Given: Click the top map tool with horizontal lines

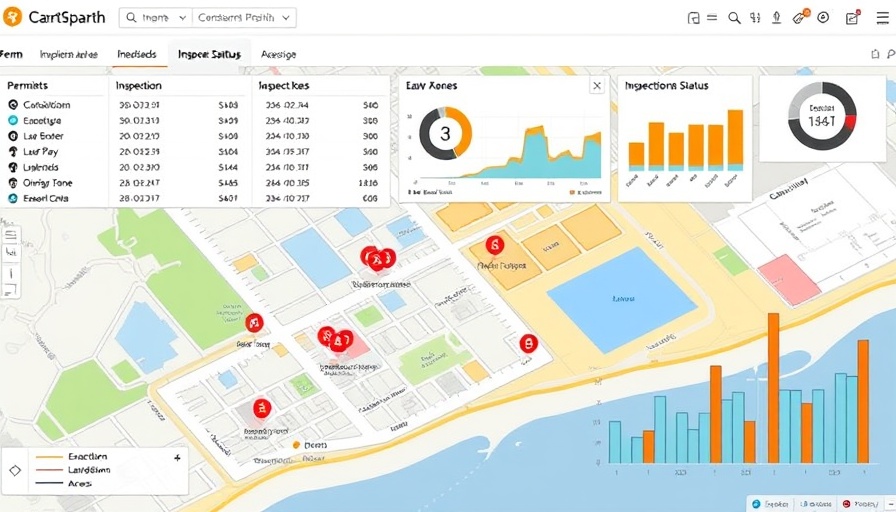Looking at the screenshot, I should click(11, 235).
